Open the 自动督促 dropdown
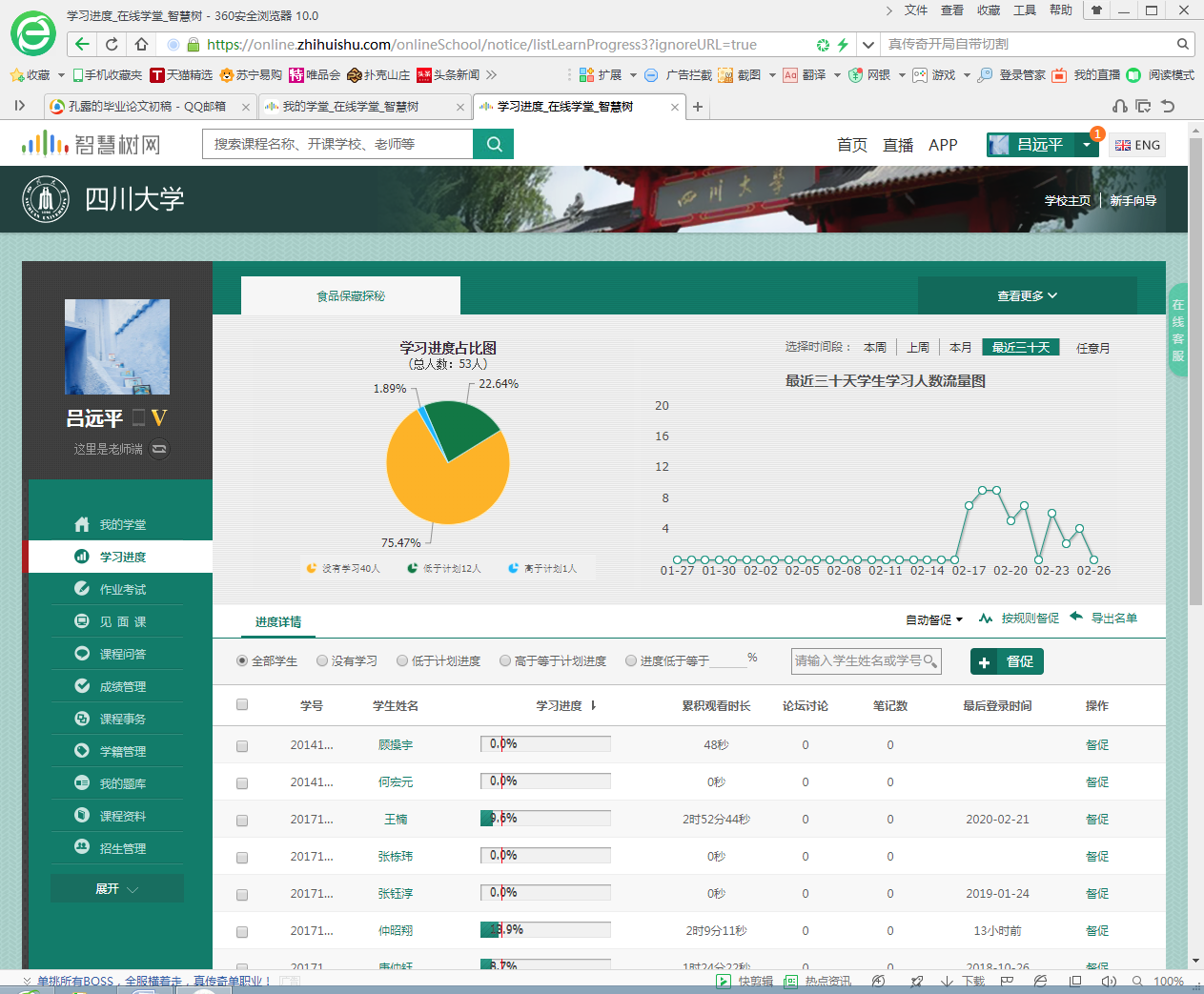Viewport: 1204px width, 994px height. (x=934, y=619)
